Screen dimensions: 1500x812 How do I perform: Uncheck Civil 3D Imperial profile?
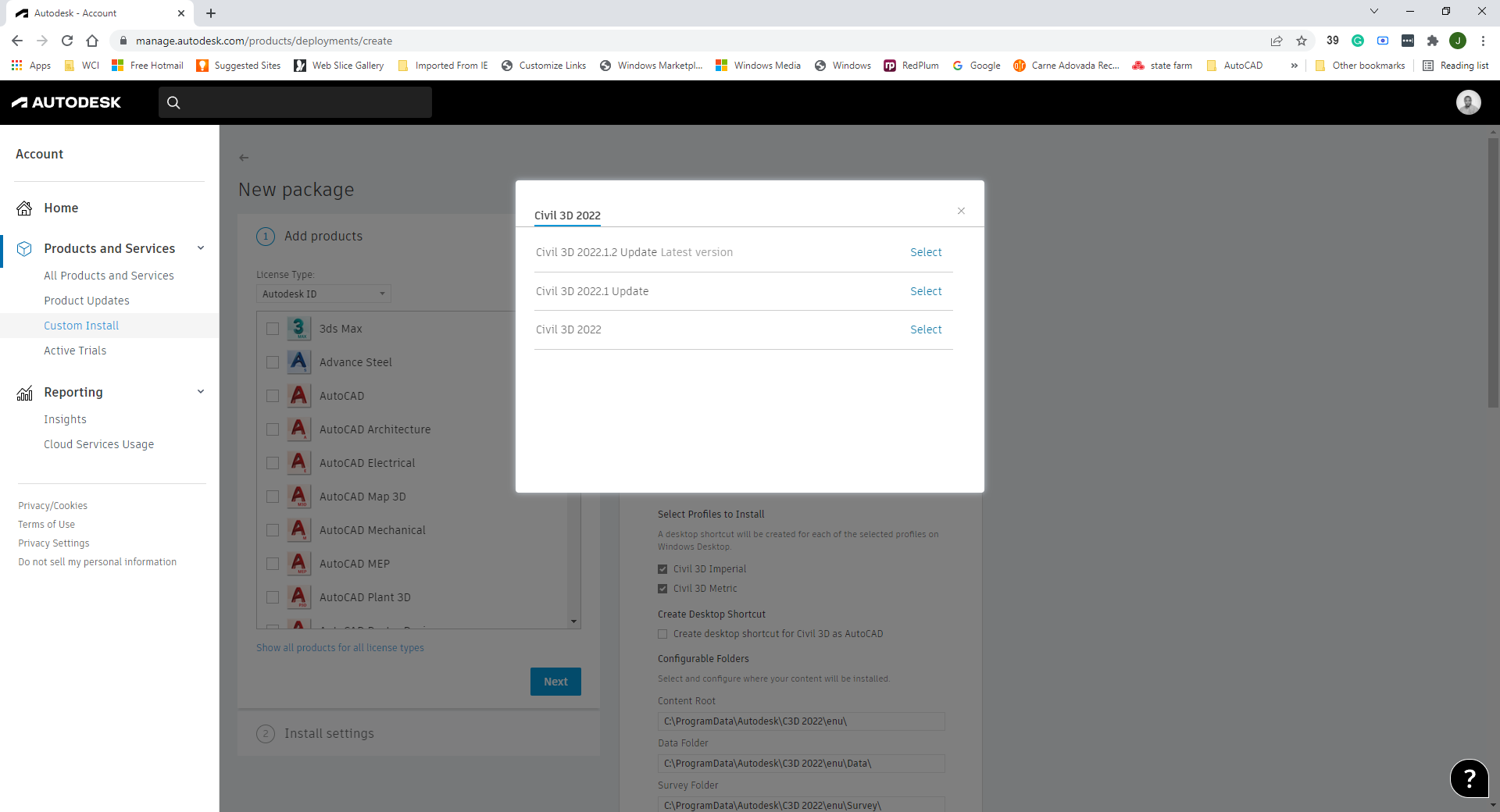(x=662, y=568)
